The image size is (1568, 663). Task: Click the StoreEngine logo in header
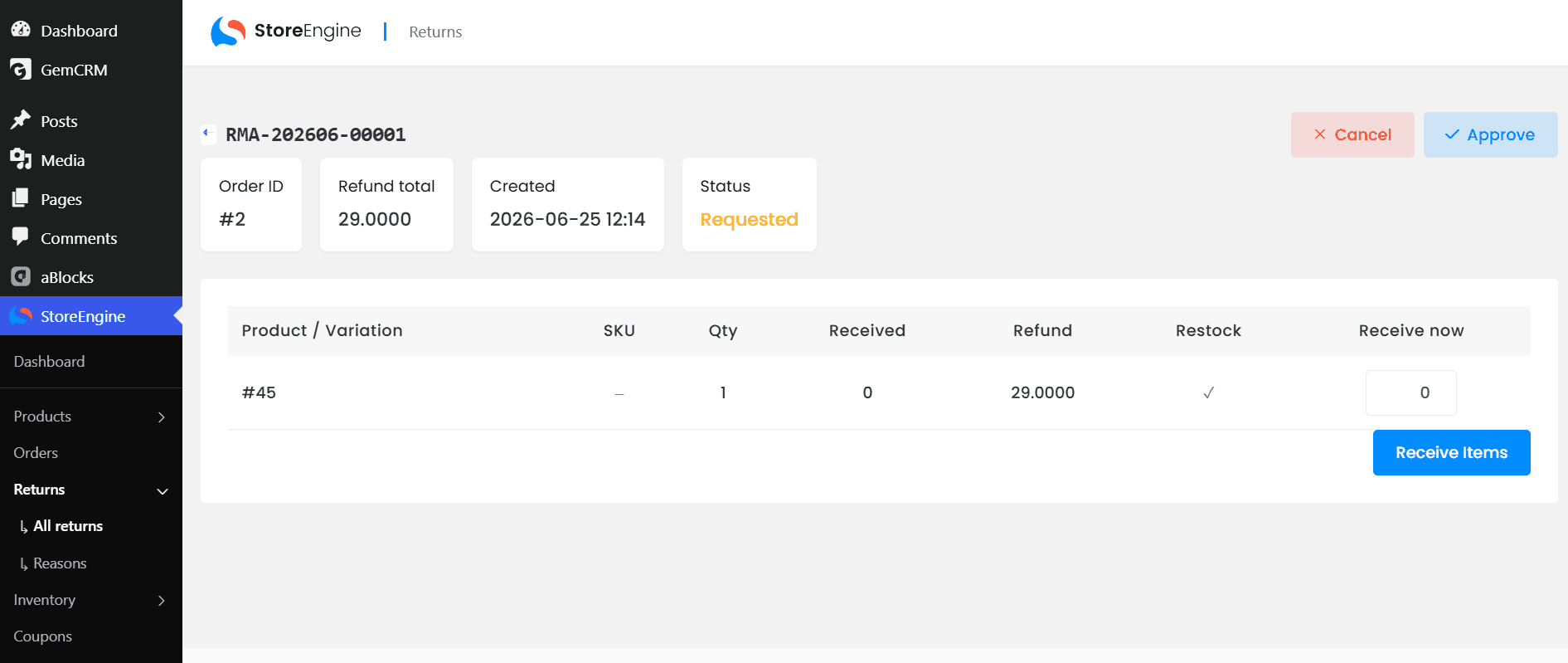(286, 32)
